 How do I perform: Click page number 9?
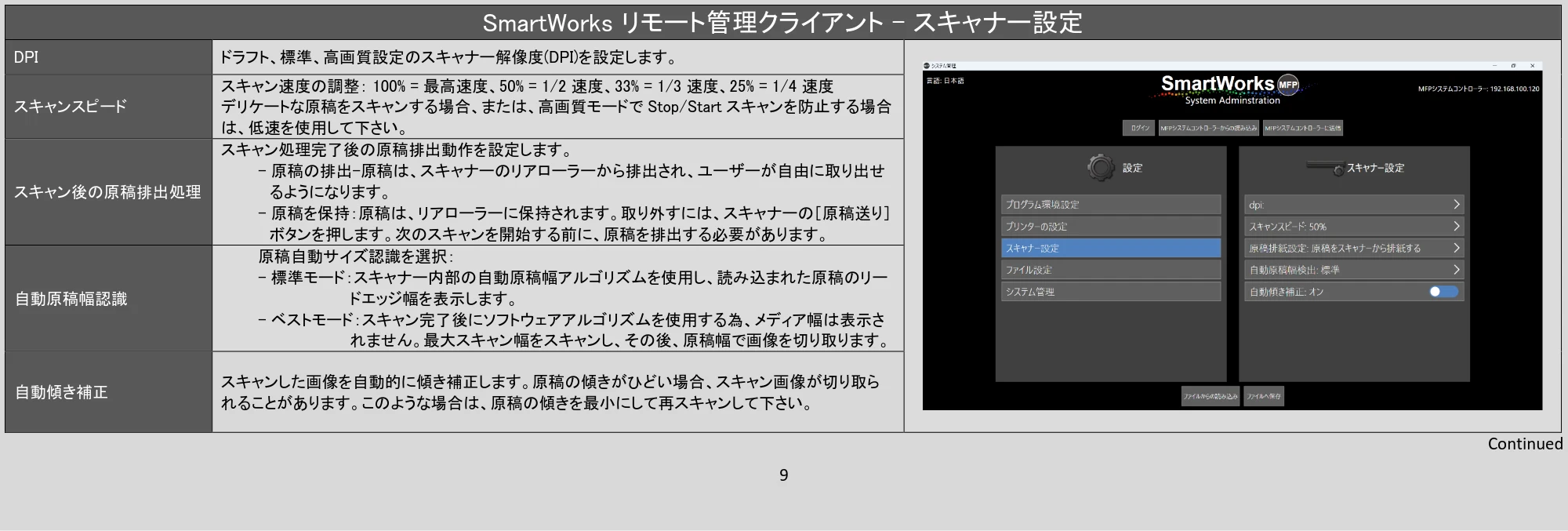click(783, 475)
